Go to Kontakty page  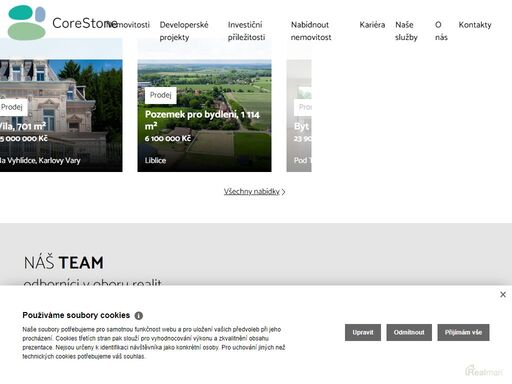click(475, 25)
